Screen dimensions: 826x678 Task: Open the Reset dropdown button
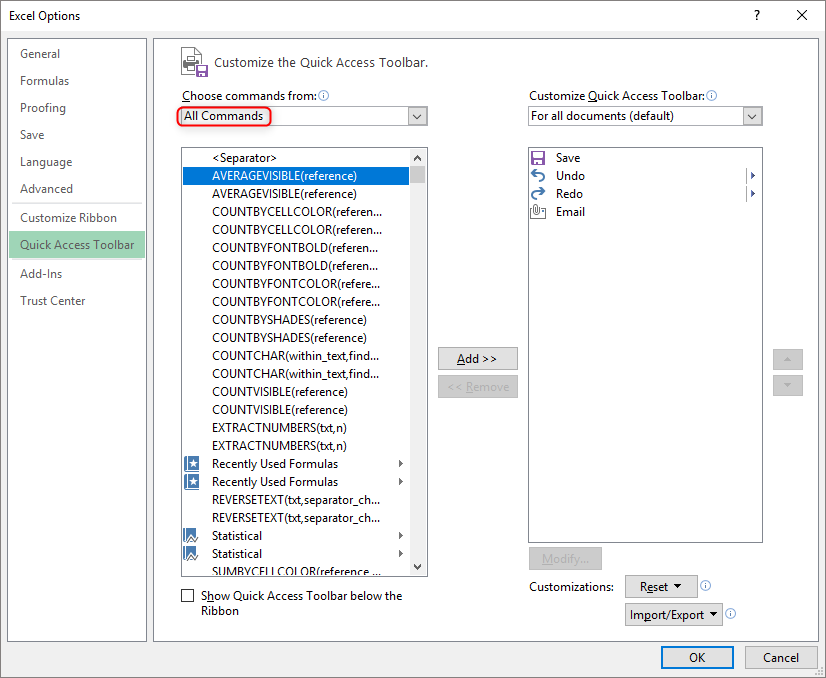click(x=661, y=586)
